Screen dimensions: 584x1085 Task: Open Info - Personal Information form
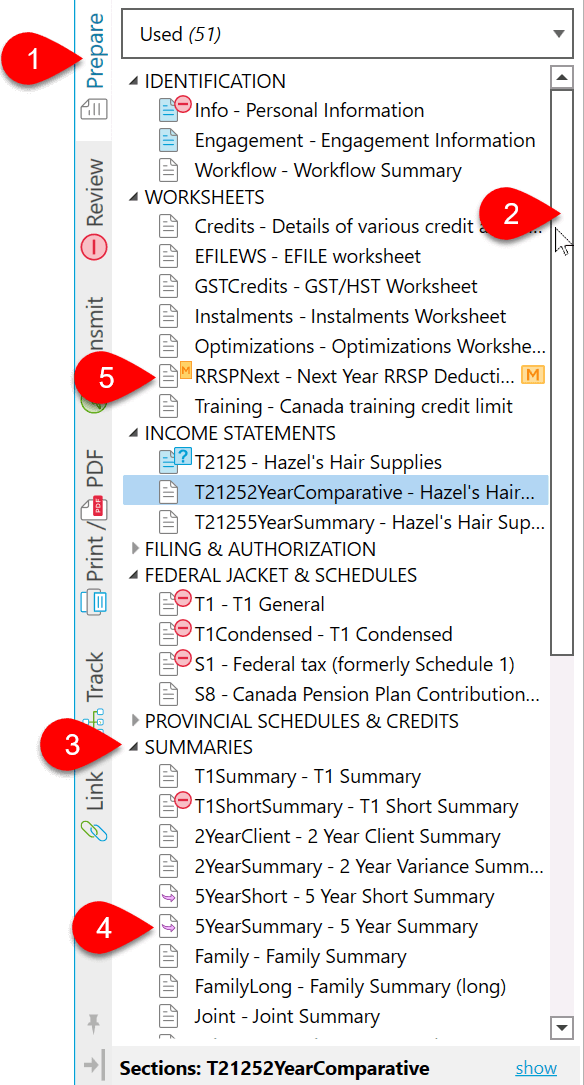(x=309, y=111)
